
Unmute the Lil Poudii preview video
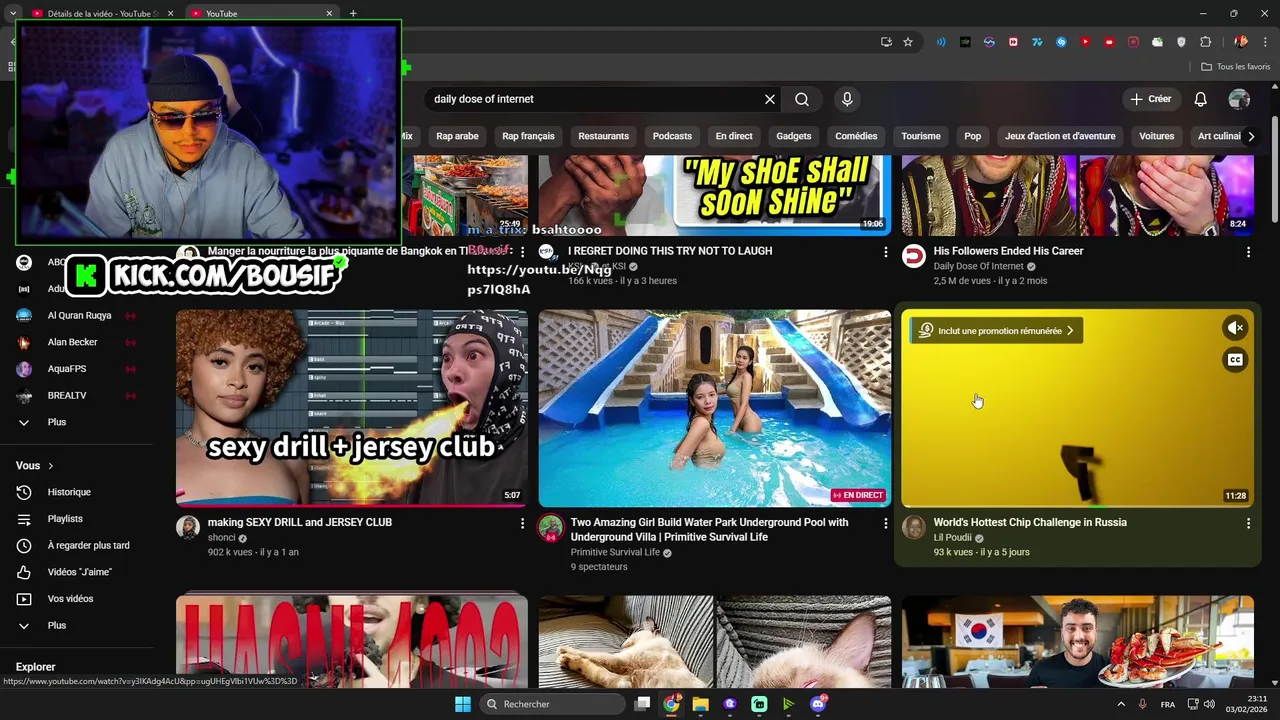click(x=1236, y=328)
